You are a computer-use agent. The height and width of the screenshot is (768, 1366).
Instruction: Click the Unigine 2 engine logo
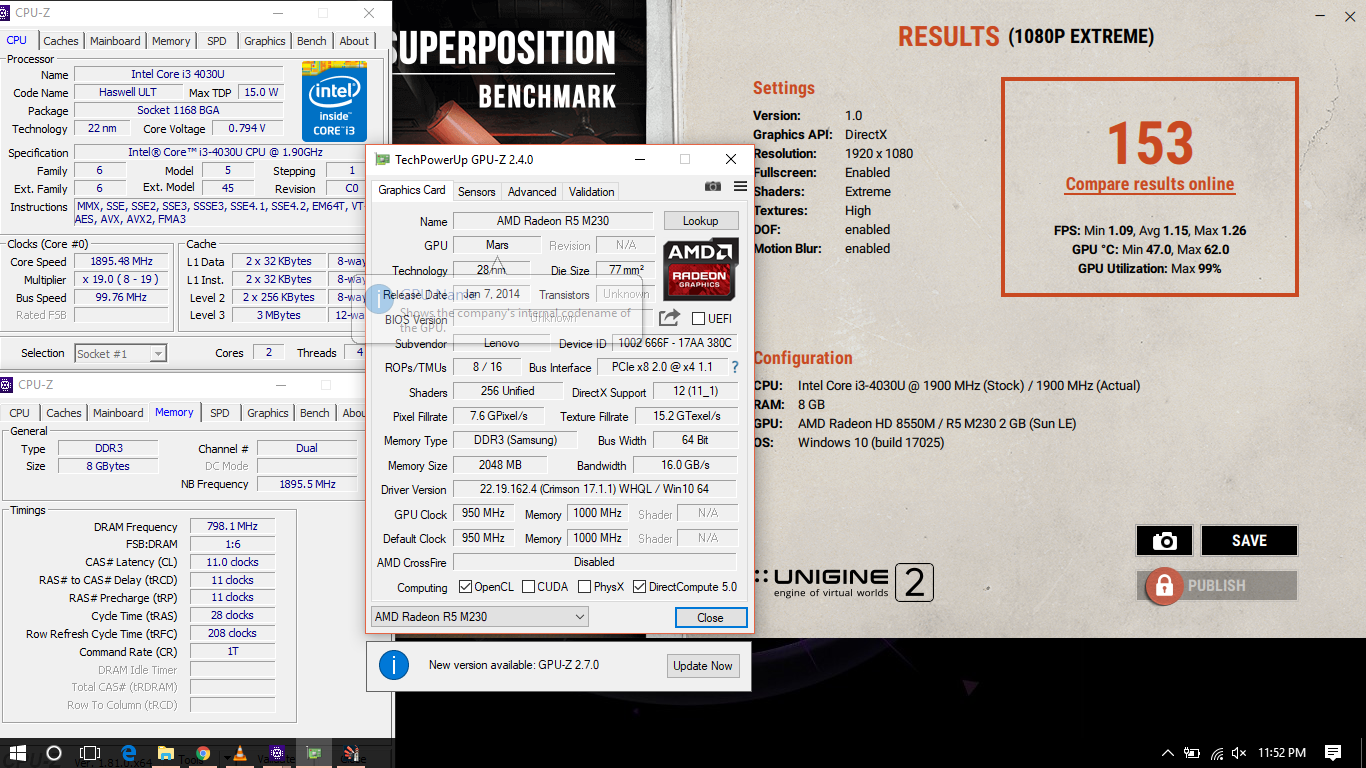844,582
